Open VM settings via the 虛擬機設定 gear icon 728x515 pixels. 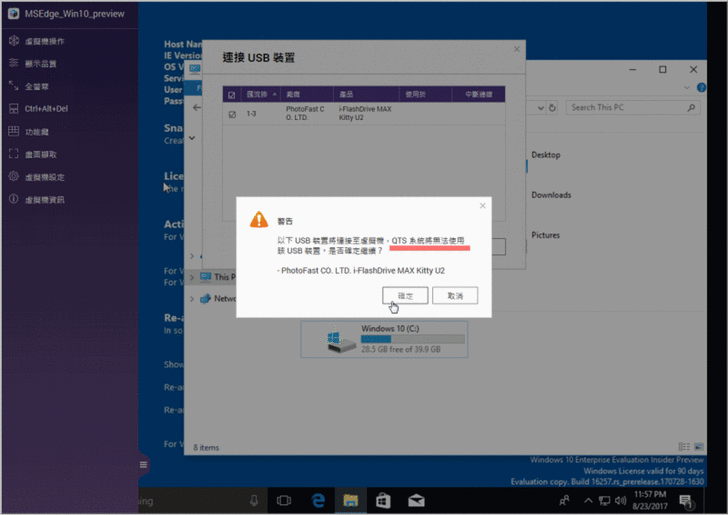[14, 176]
